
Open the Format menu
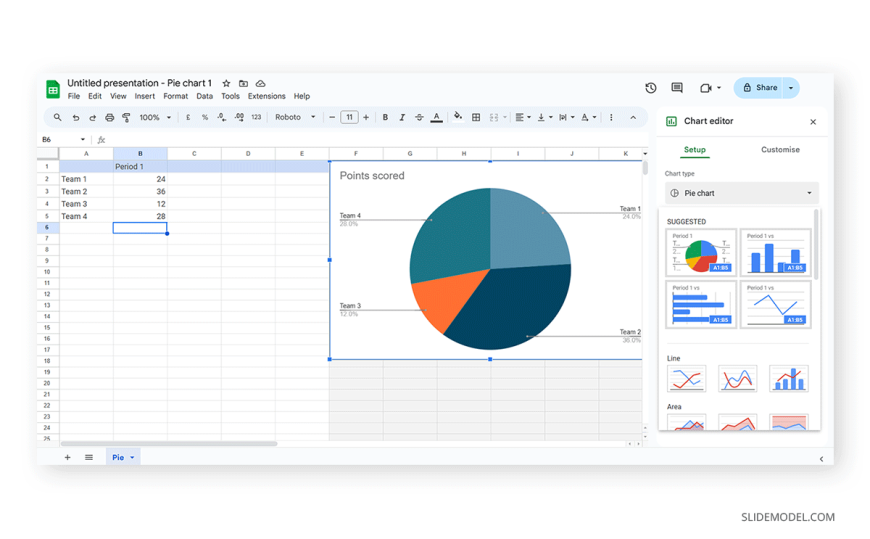[x=175, y=96]
